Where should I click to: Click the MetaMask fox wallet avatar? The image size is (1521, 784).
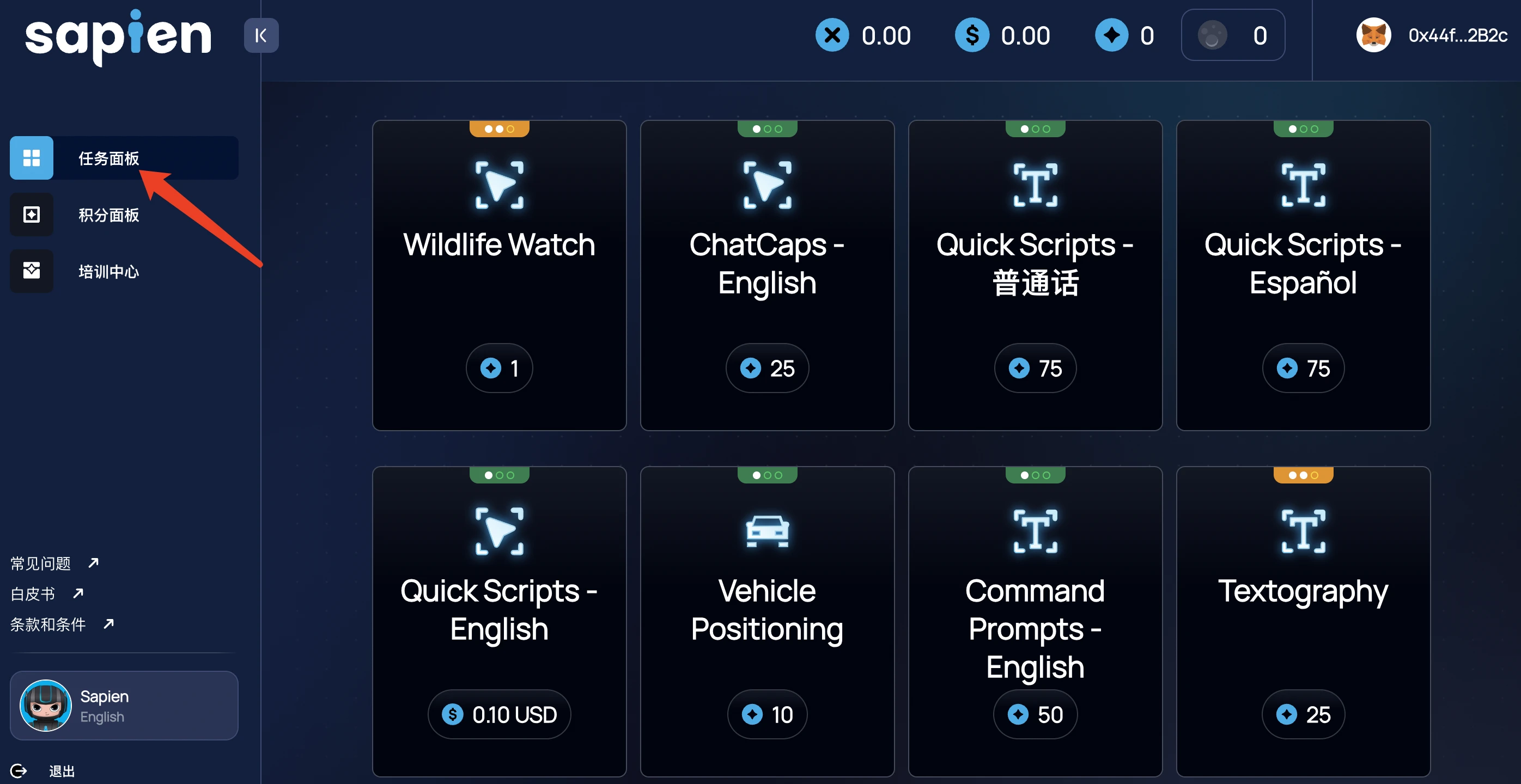pyautogui.click(x=1373, y=35)
